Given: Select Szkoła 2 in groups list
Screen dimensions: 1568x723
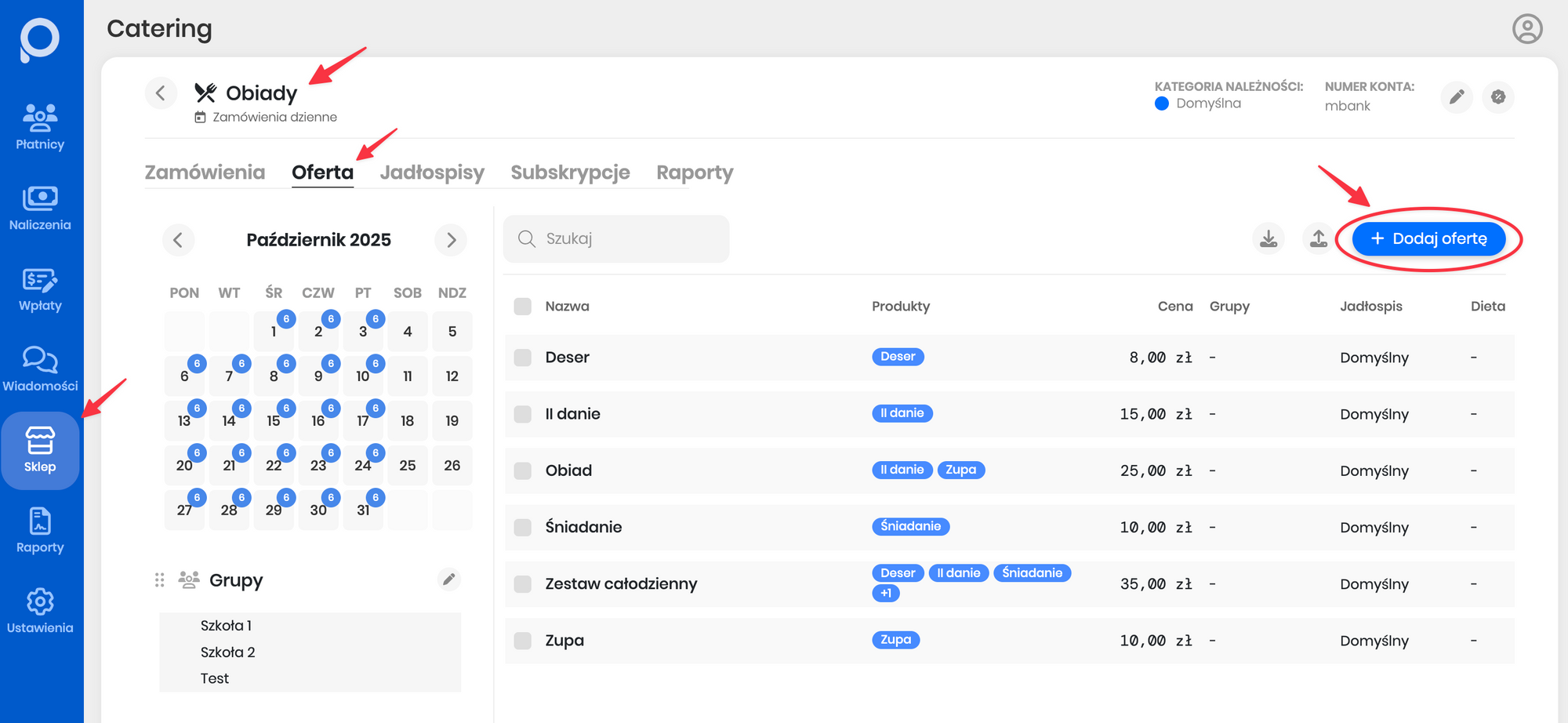Looking at the screenshot, I should pos(228,652).
